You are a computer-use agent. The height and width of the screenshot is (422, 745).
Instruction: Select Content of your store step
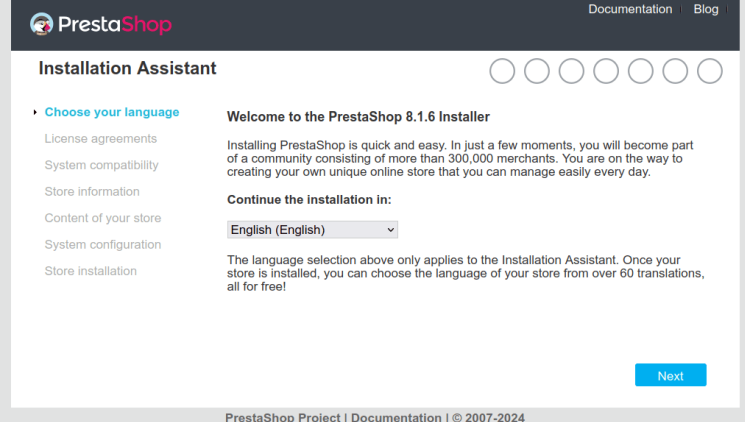pos(103,218)
